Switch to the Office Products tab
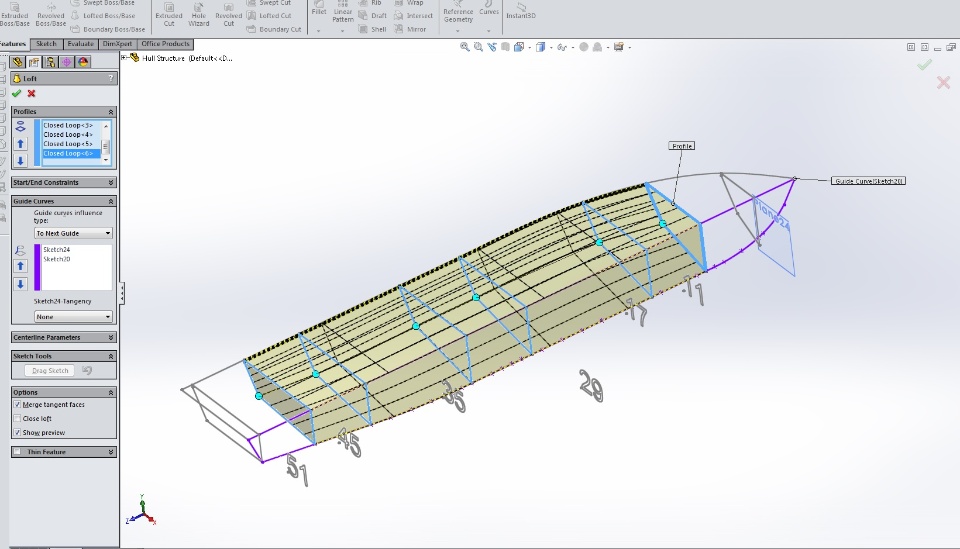 coord(165,44)
